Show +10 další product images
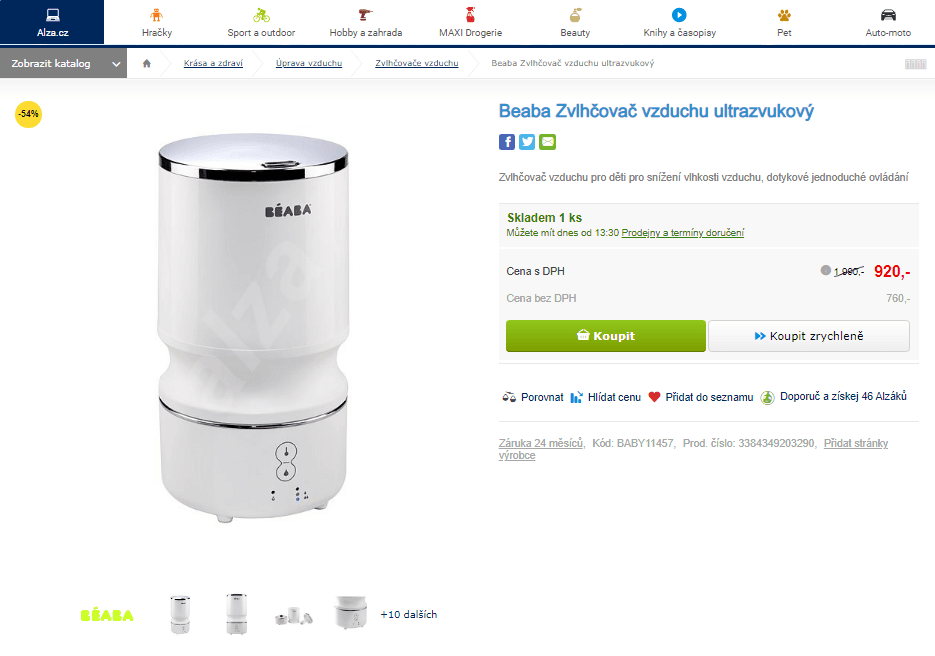This screenshot has width=935, height=656. tap(408, 614)
